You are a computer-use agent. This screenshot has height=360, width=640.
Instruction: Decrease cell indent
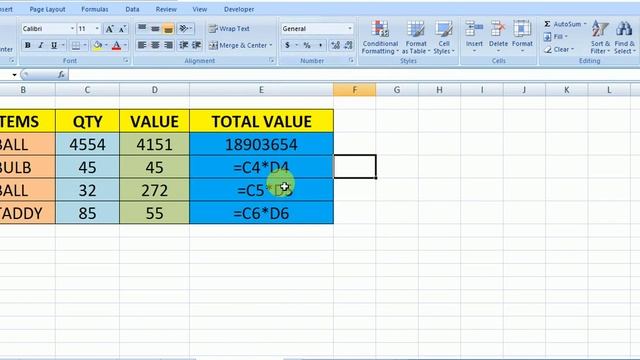pos(184,45)
